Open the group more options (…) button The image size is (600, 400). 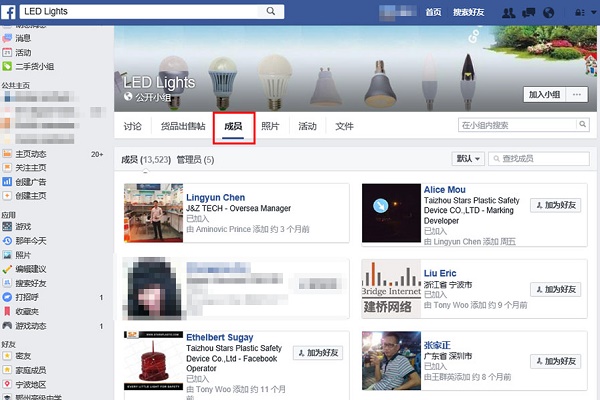577,95
